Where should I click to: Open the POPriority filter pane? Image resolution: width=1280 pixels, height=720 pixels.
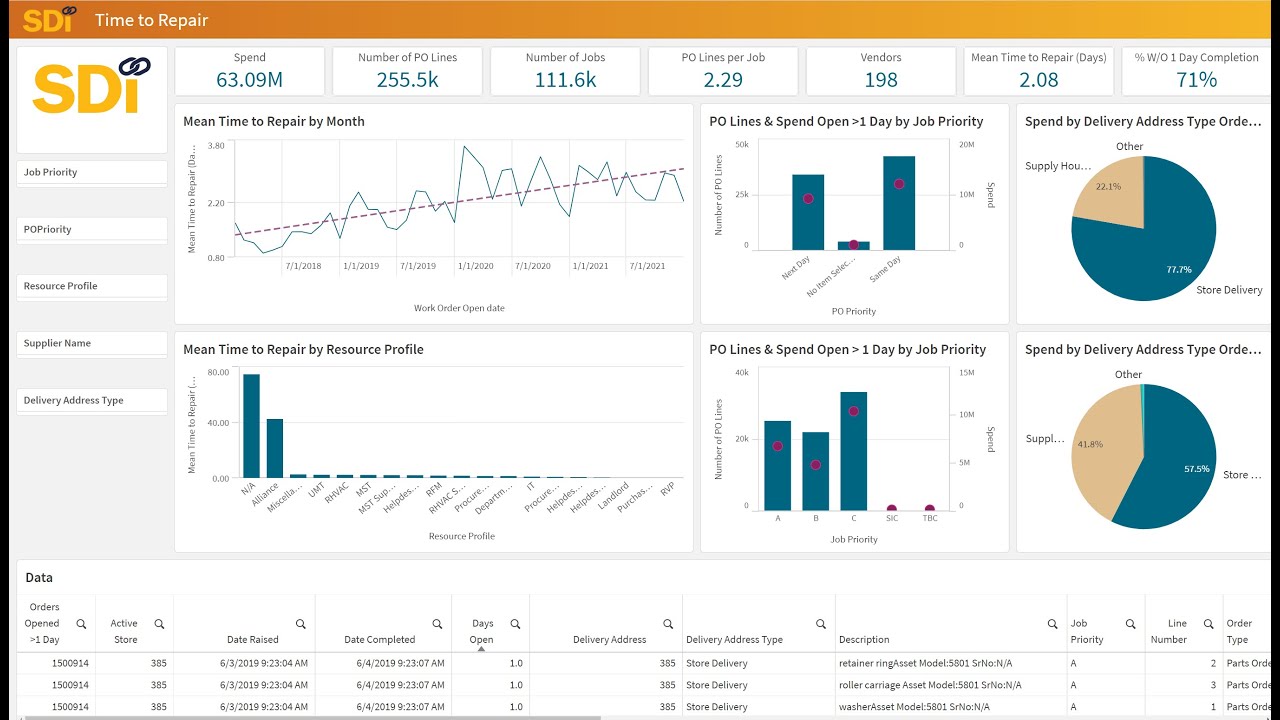(92, 229)
